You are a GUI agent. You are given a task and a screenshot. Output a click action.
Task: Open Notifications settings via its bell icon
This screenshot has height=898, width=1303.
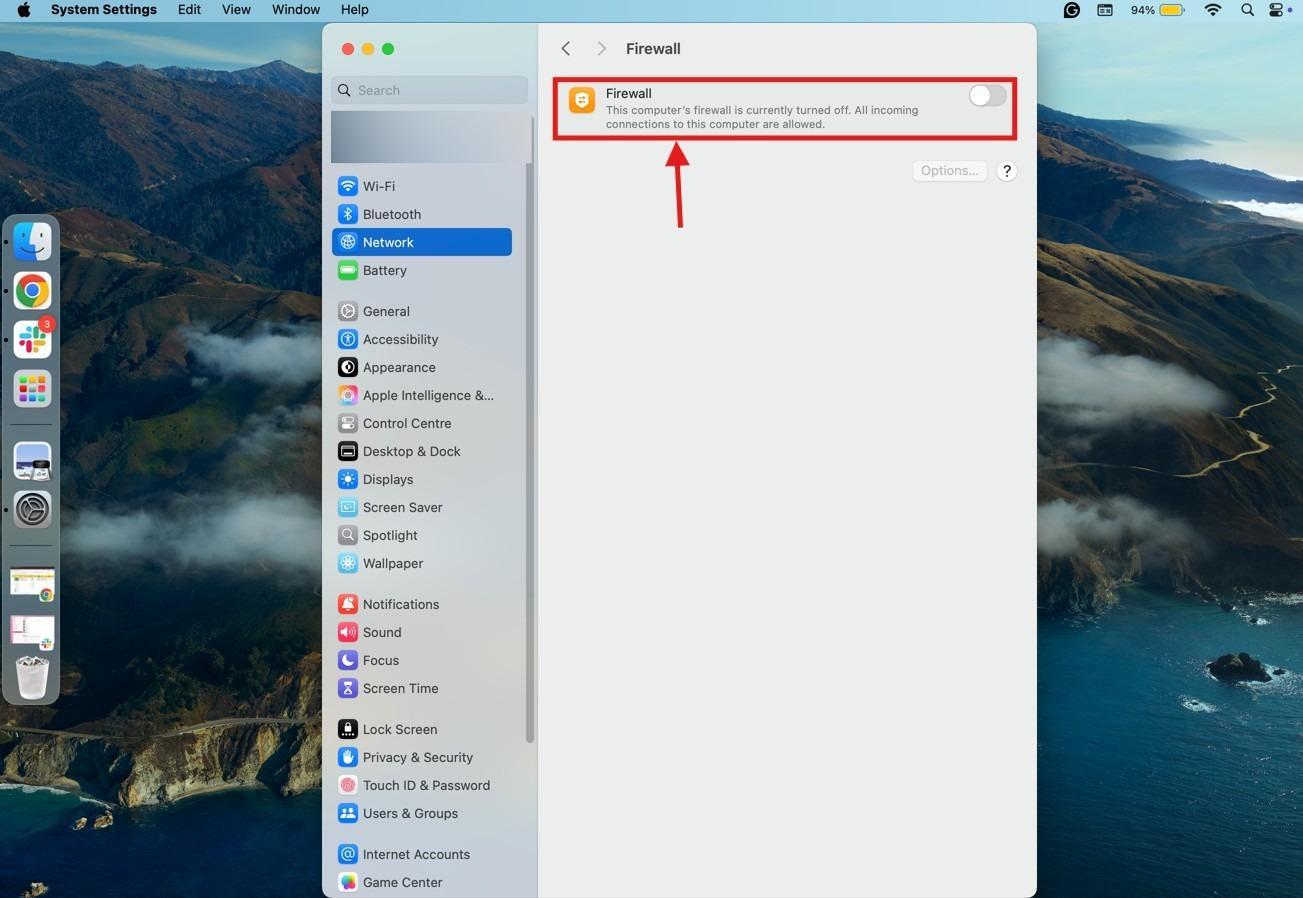tap(347, 604)
